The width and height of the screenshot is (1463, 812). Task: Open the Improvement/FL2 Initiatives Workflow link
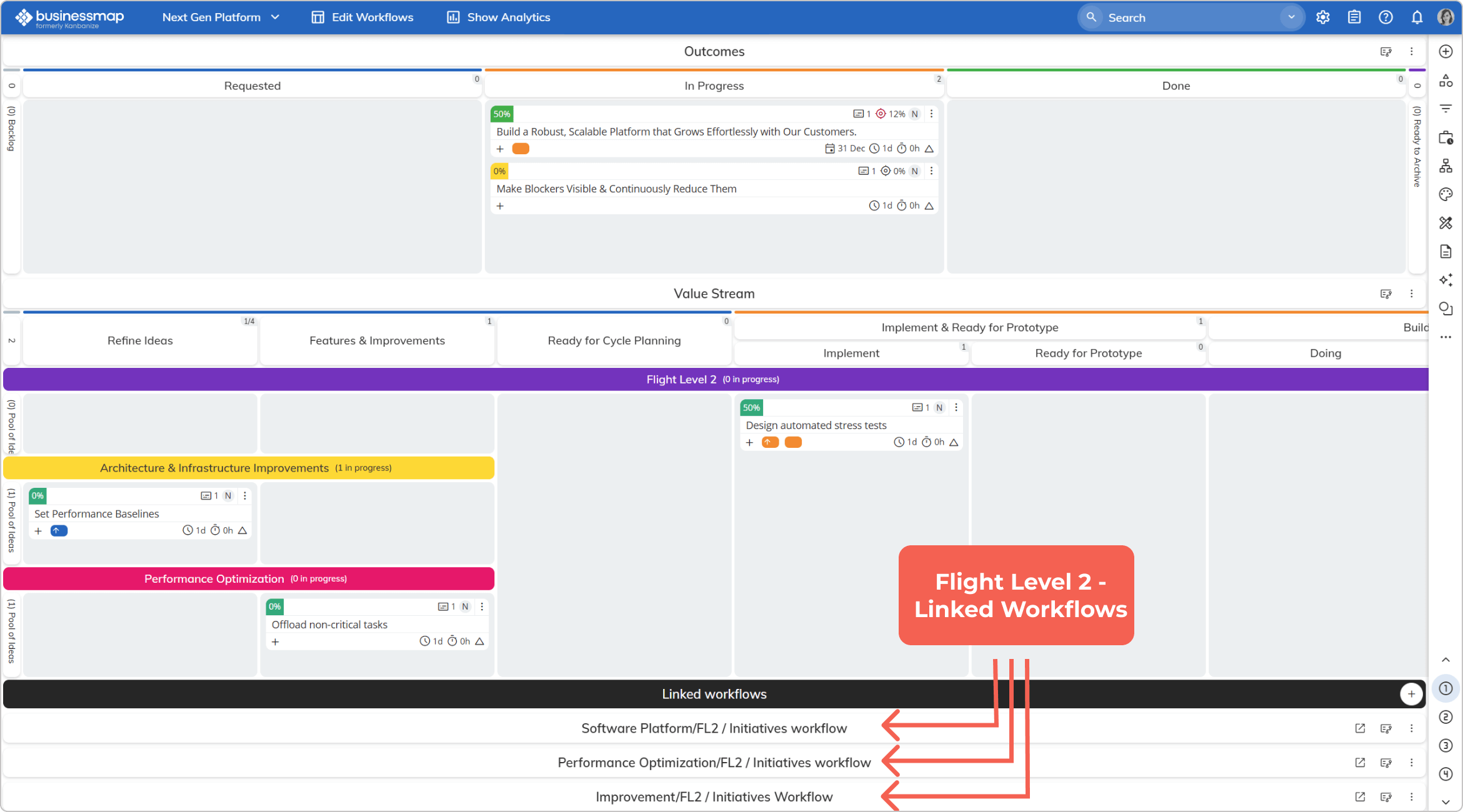(714, 797)
